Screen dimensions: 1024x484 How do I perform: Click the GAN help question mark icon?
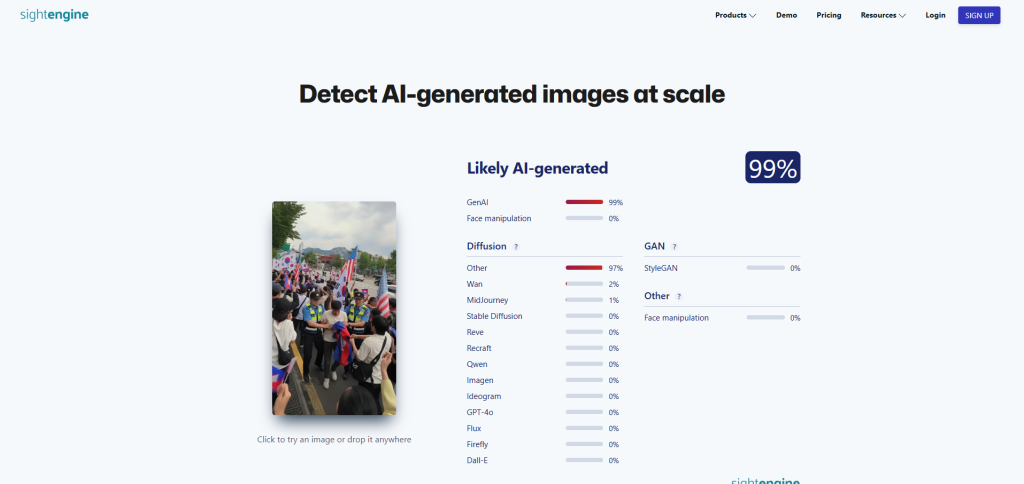675,246
